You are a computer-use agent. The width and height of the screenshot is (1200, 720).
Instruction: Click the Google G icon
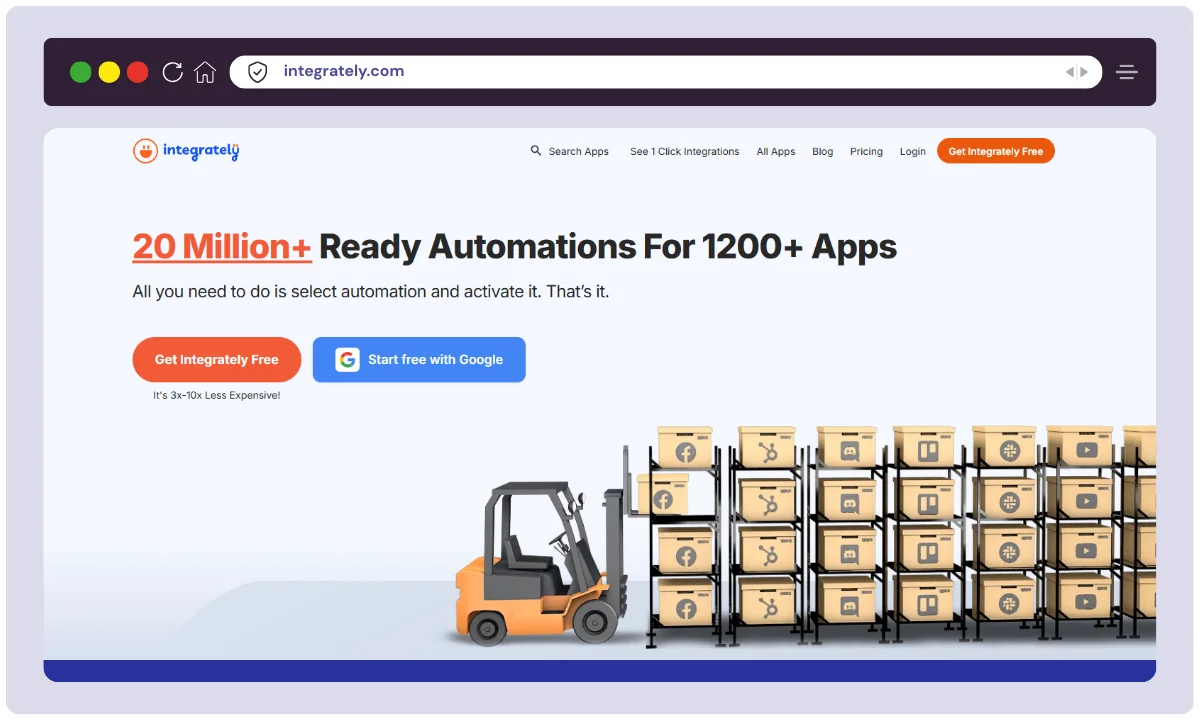click(x=347, y=360)
